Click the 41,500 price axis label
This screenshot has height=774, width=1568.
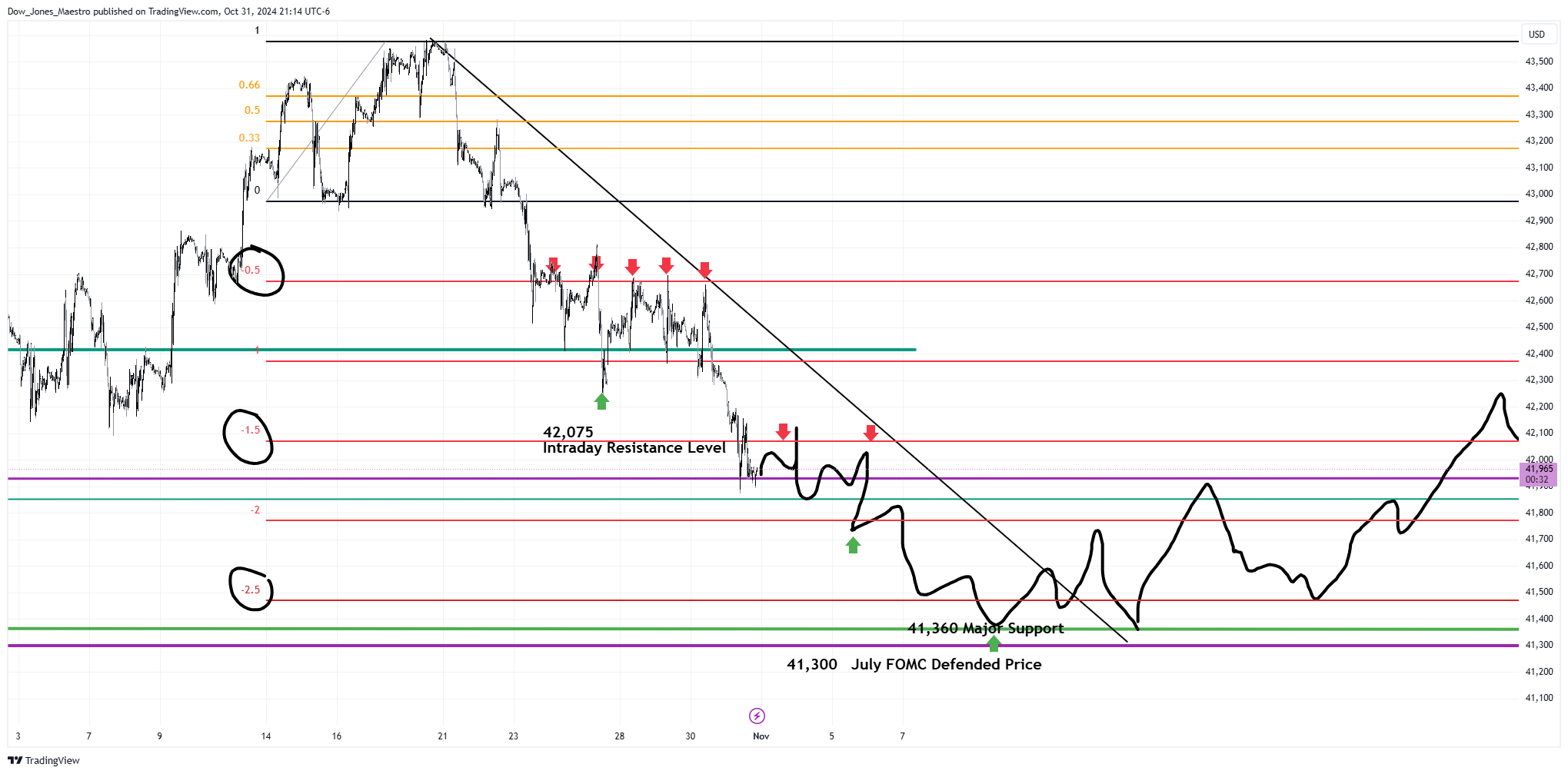tap(1539, 592)
